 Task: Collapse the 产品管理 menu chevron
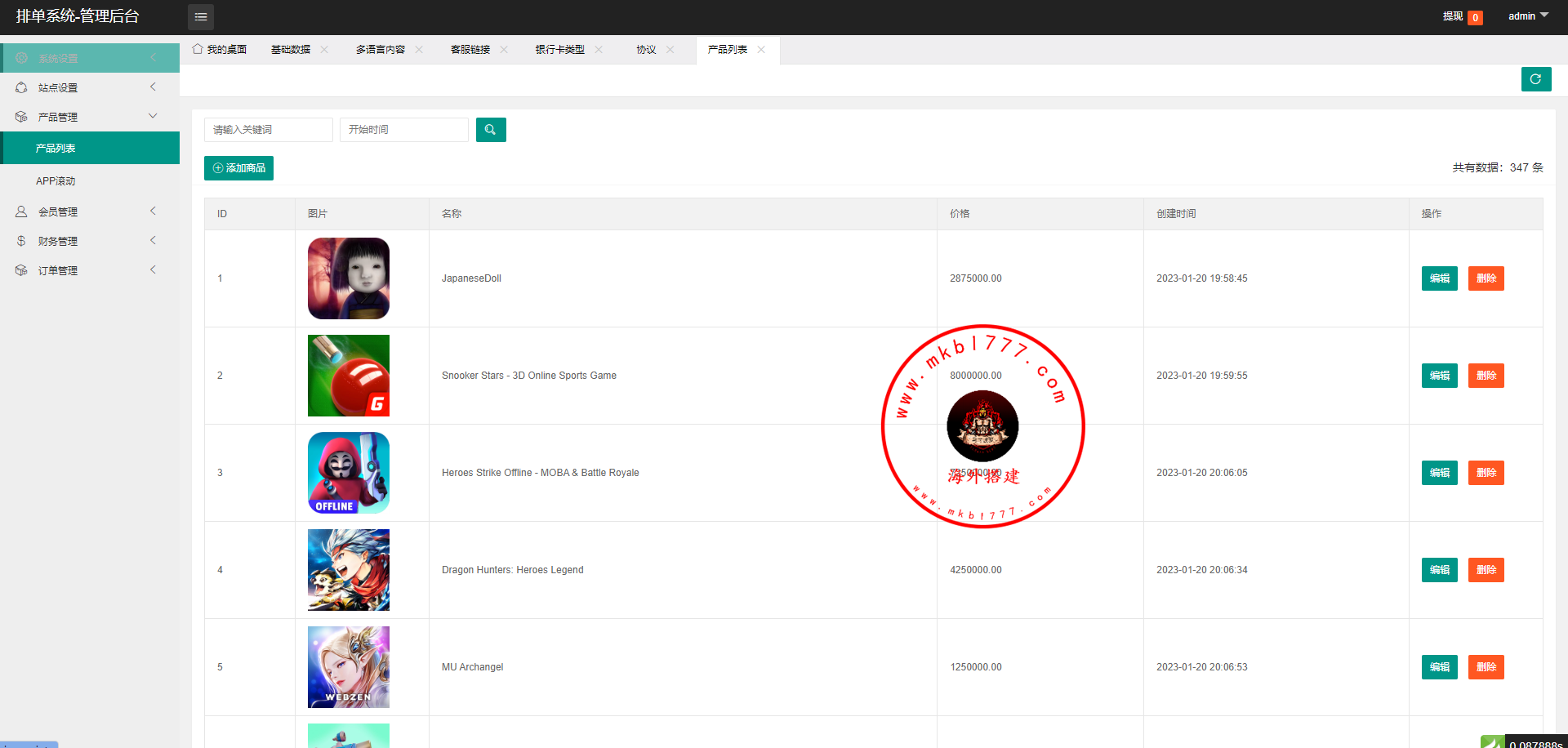click(x=153, y=116)
